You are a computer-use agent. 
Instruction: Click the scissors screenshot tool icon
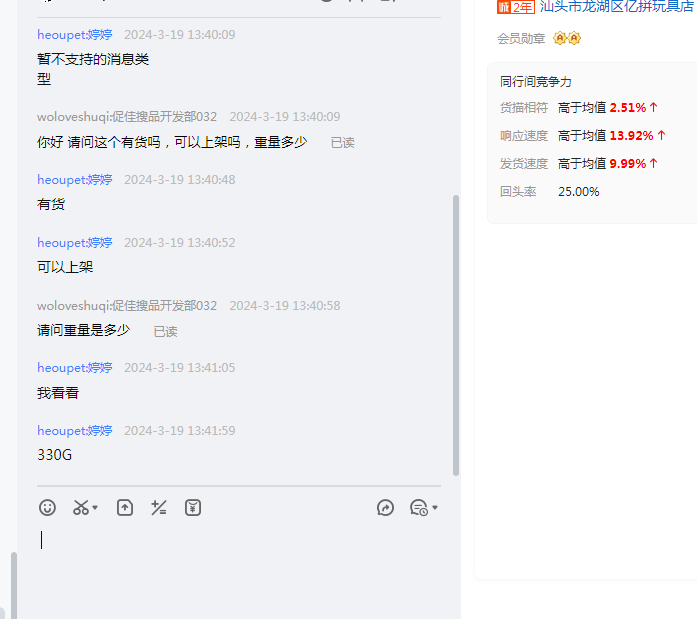point(81,508)
